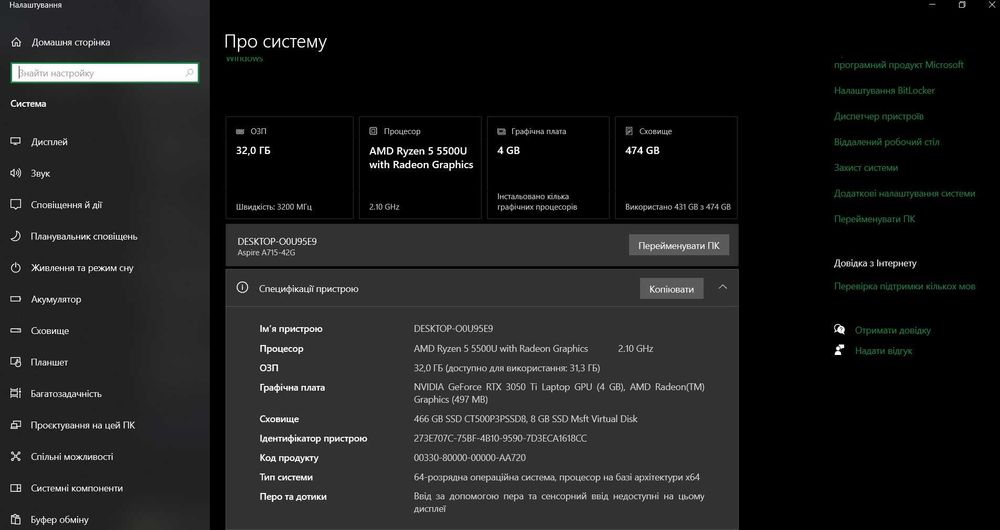The image size is (1000, 530).
Task: Click the Сповіщення й дії icon
Action: (16, 205)
